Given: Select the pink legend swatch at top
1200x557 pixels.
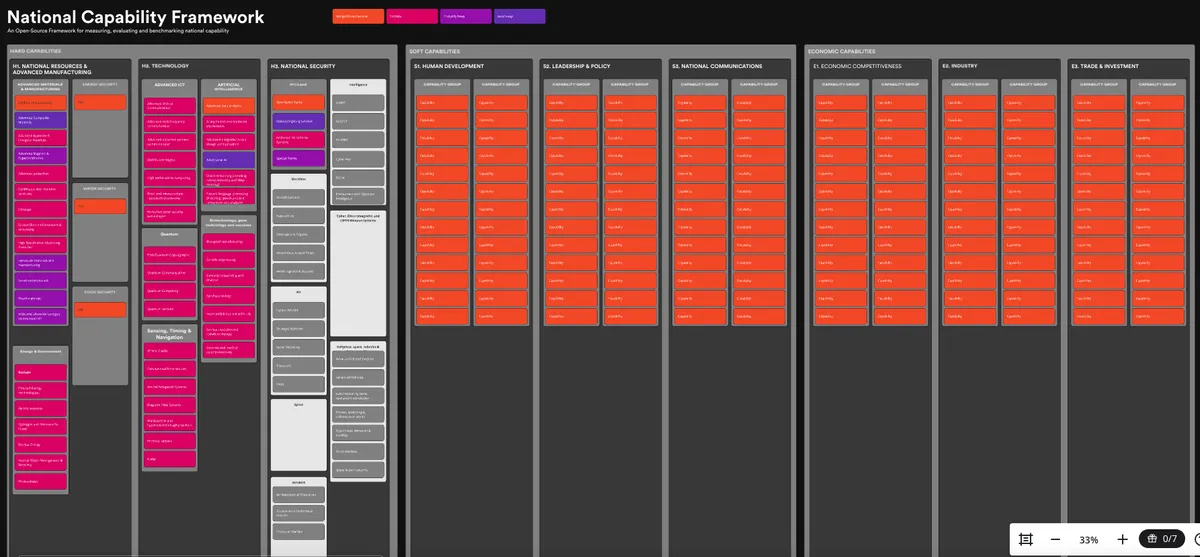Looking at the screenshot, I should pyautogui.click(x=411, y=16).
